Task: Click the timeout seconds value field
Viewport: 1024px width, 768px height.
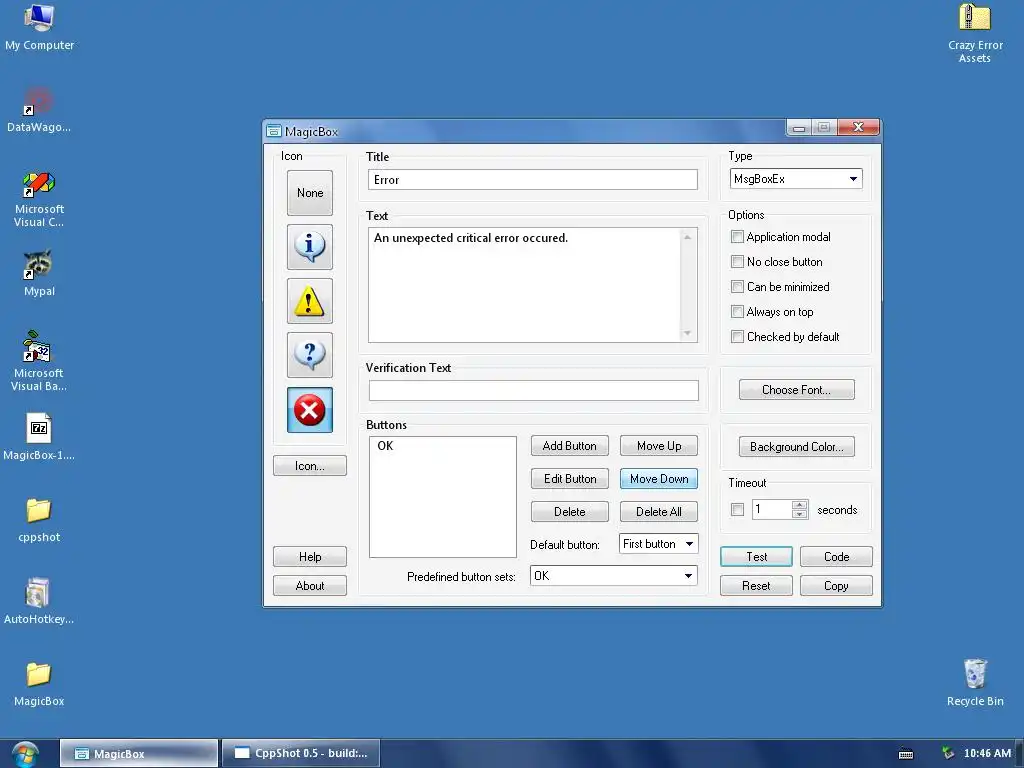Action: click(x=771, y=509)
